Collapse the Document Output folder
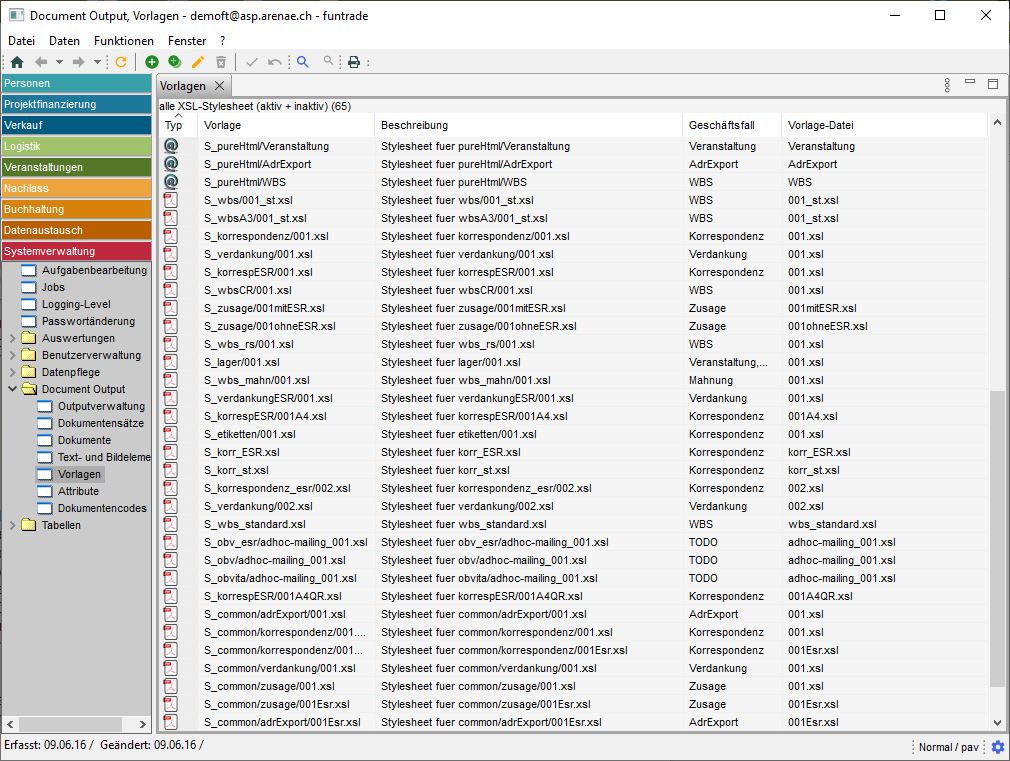This screenshot has width=1010, height=761. click(13, 389)
